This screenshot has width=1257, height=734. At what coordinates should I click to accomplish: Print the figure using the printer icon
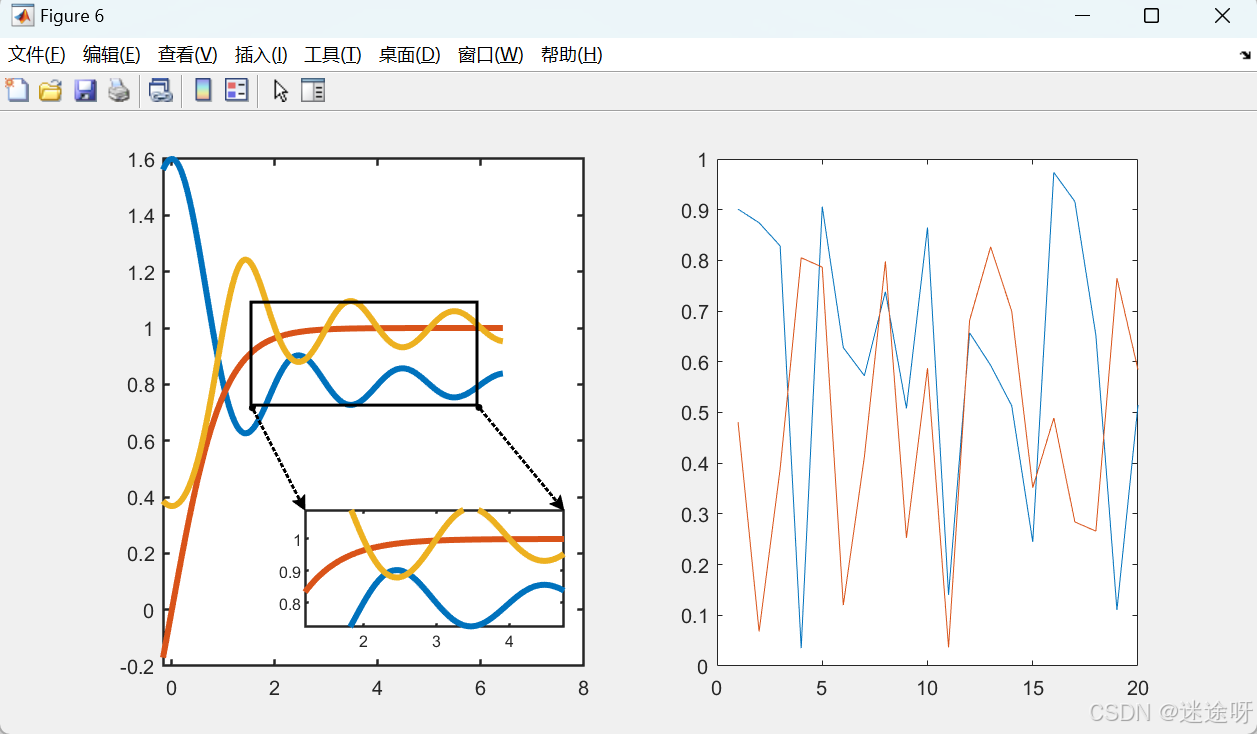pos(118,91)
